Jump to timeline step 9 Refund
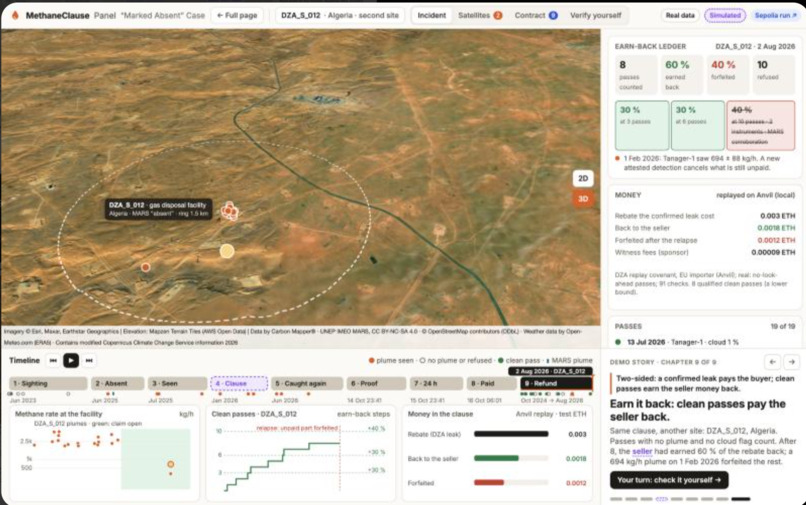This screenshot has width=806, height=505. tap(557, 384)
